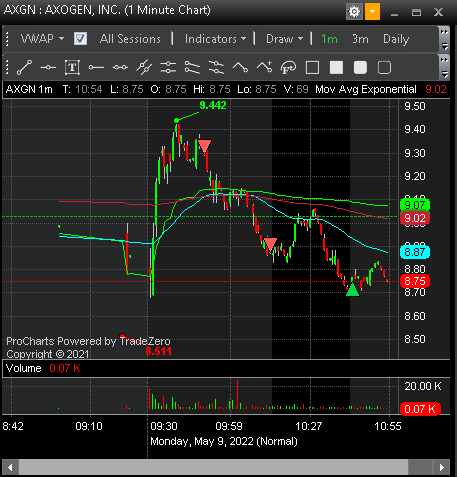Click the 20.00 K volume axis label

tap(423, 386)
